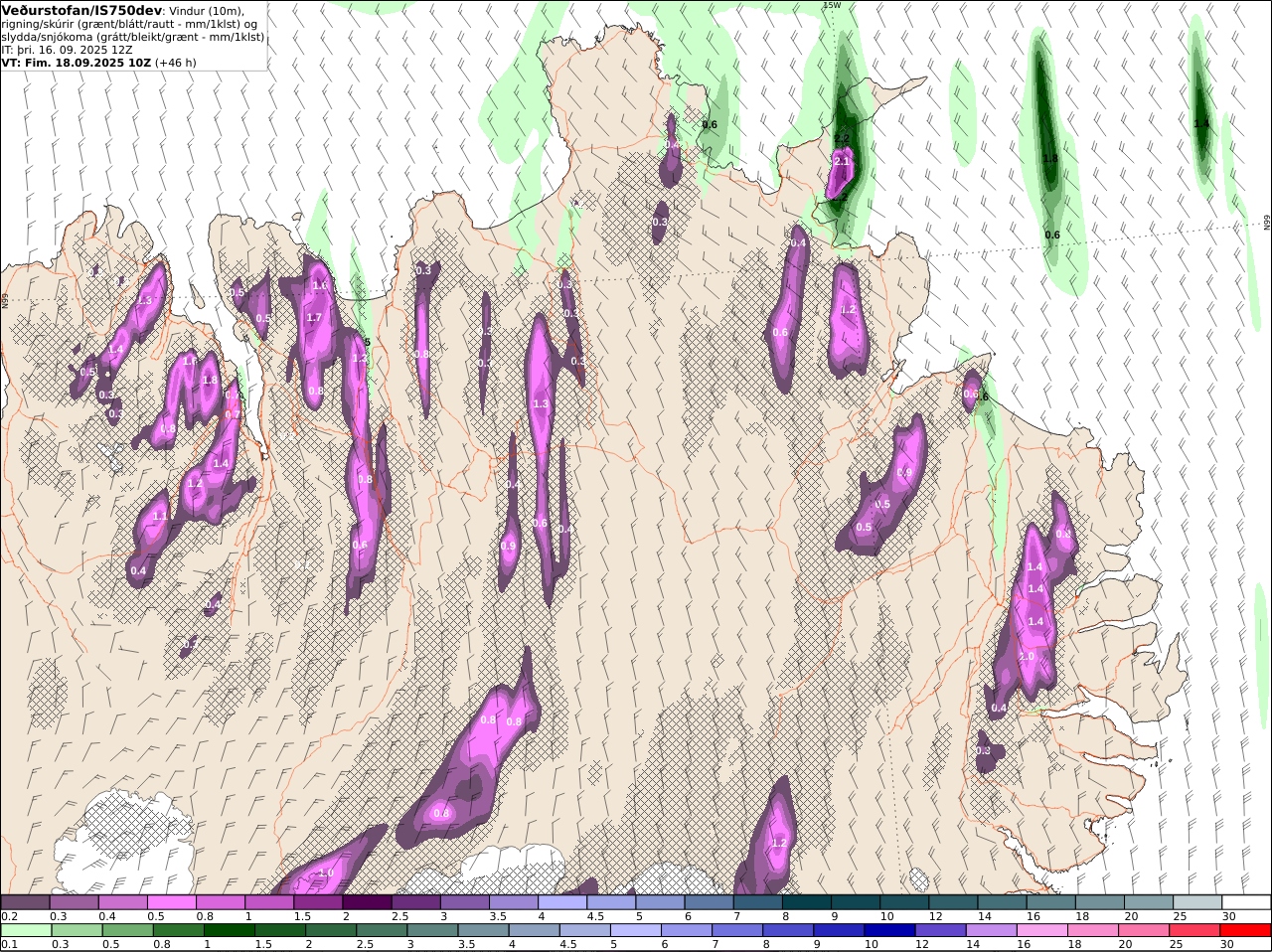Pick the darkest purple 2–2.5 snow scale swatch
This screenshot has width=1272, height=952.
click(x=368, y=902)
